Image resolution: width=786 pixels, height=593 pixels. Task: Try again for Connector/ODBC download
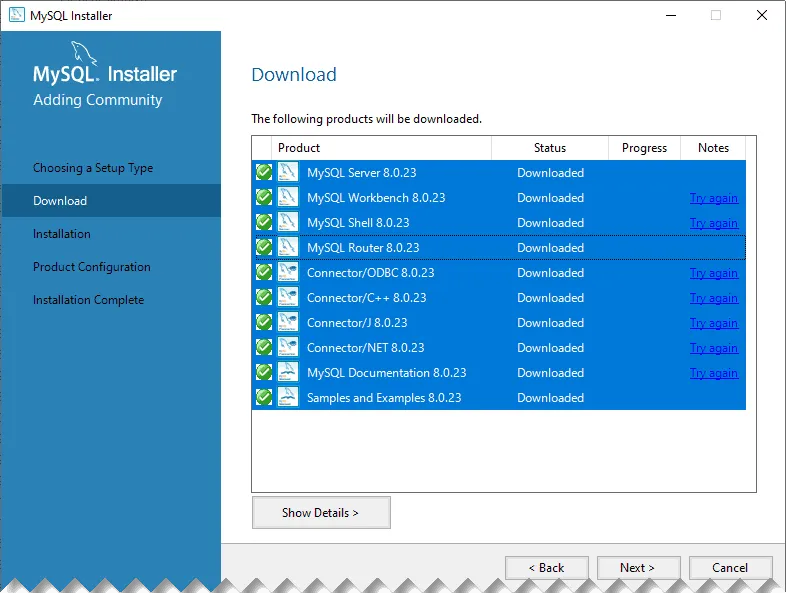pos(713,273)
